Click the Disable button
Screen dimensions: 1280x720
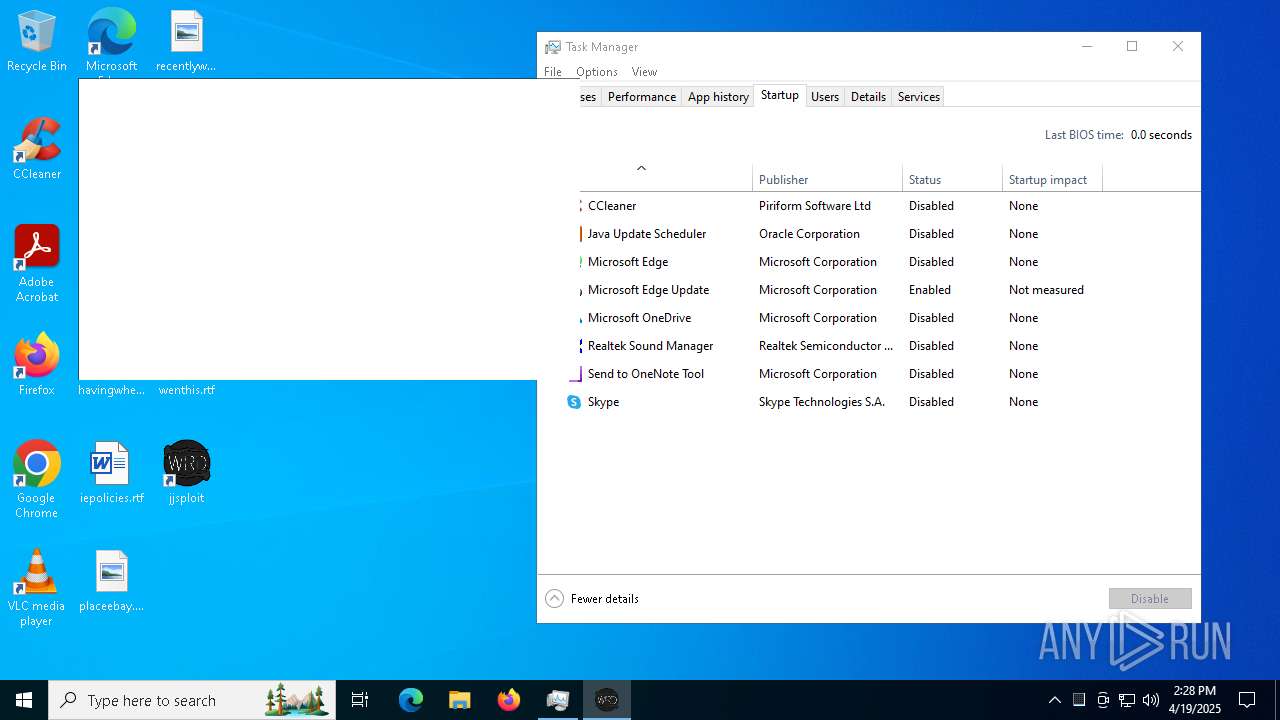pos(1150,598)
